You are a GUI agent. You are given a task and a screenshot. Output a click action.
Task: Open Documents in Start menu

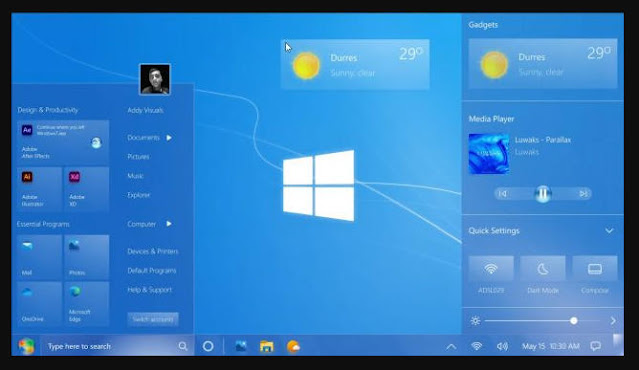(x=143, y=138)
